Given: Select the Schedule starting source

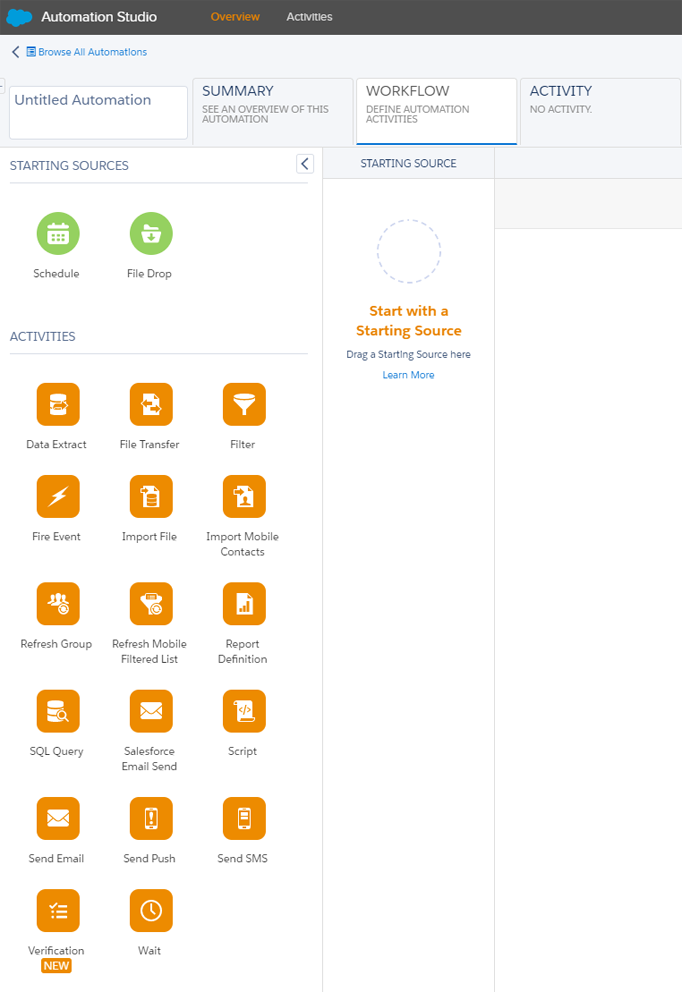Looking at the screenshot, I should point(57,233).
